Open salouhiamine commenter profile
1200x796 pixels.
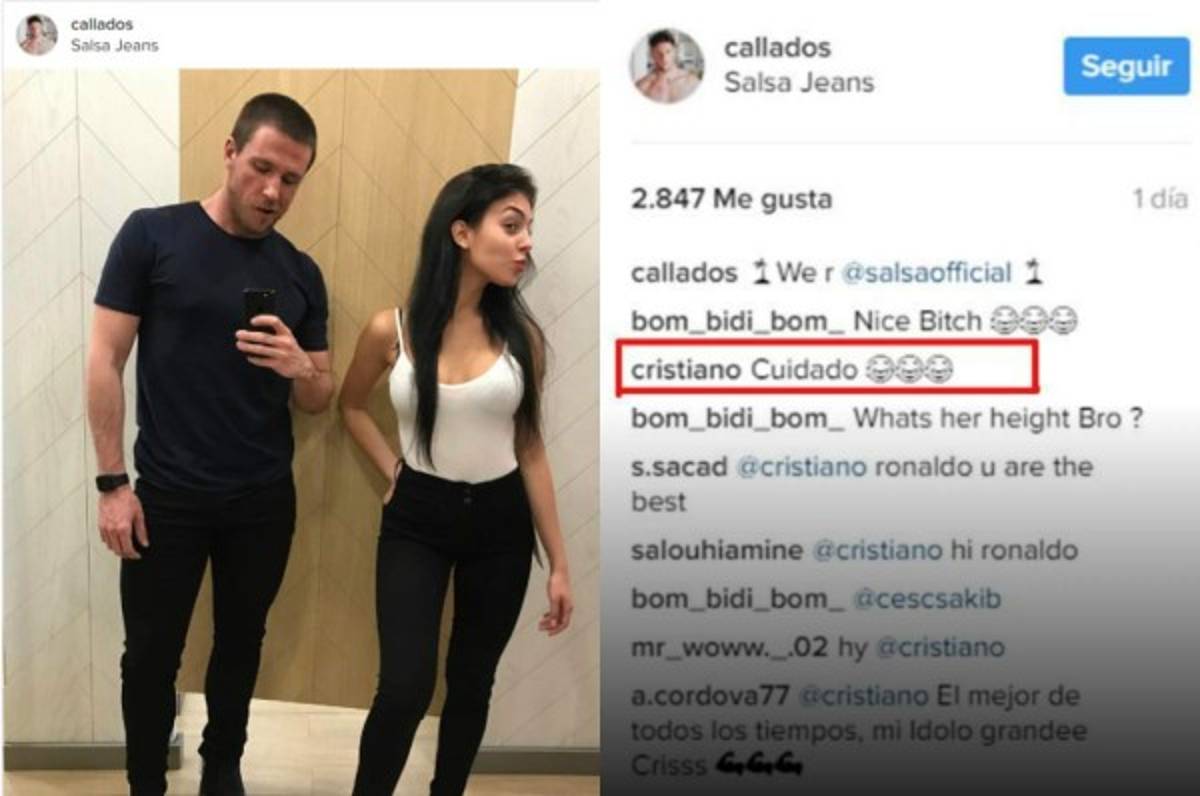[717, 550]
